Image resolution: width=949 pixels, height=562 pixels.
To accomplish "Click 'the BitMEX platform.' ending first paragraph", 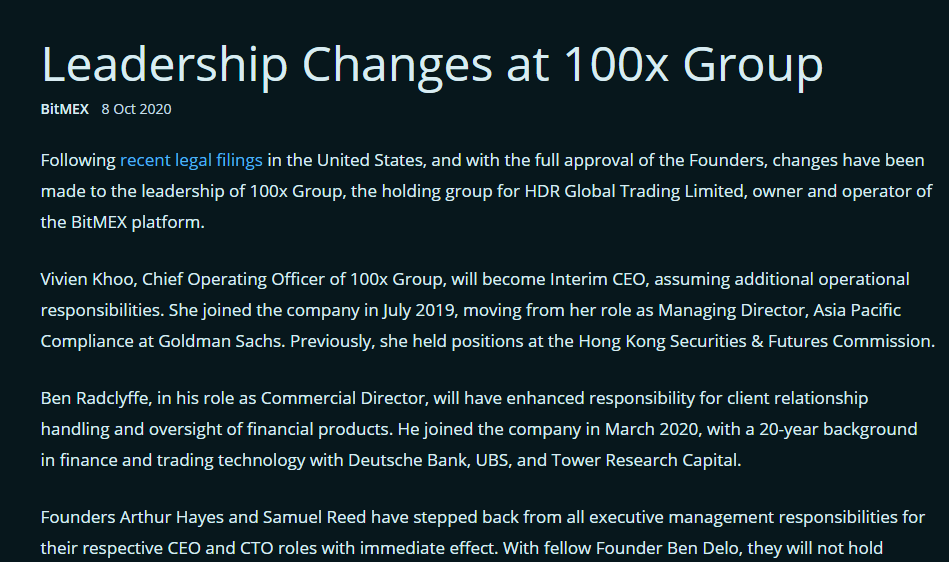I will tap(123, 223).
